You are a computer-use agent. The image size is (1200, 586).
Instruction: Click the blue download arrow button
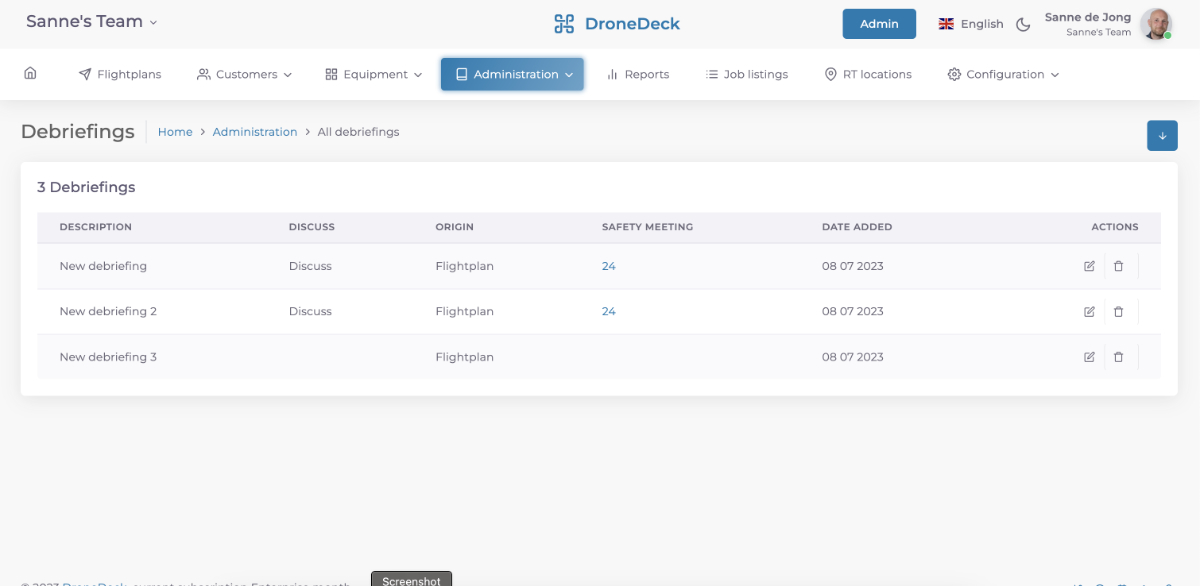coord(1162,136)
